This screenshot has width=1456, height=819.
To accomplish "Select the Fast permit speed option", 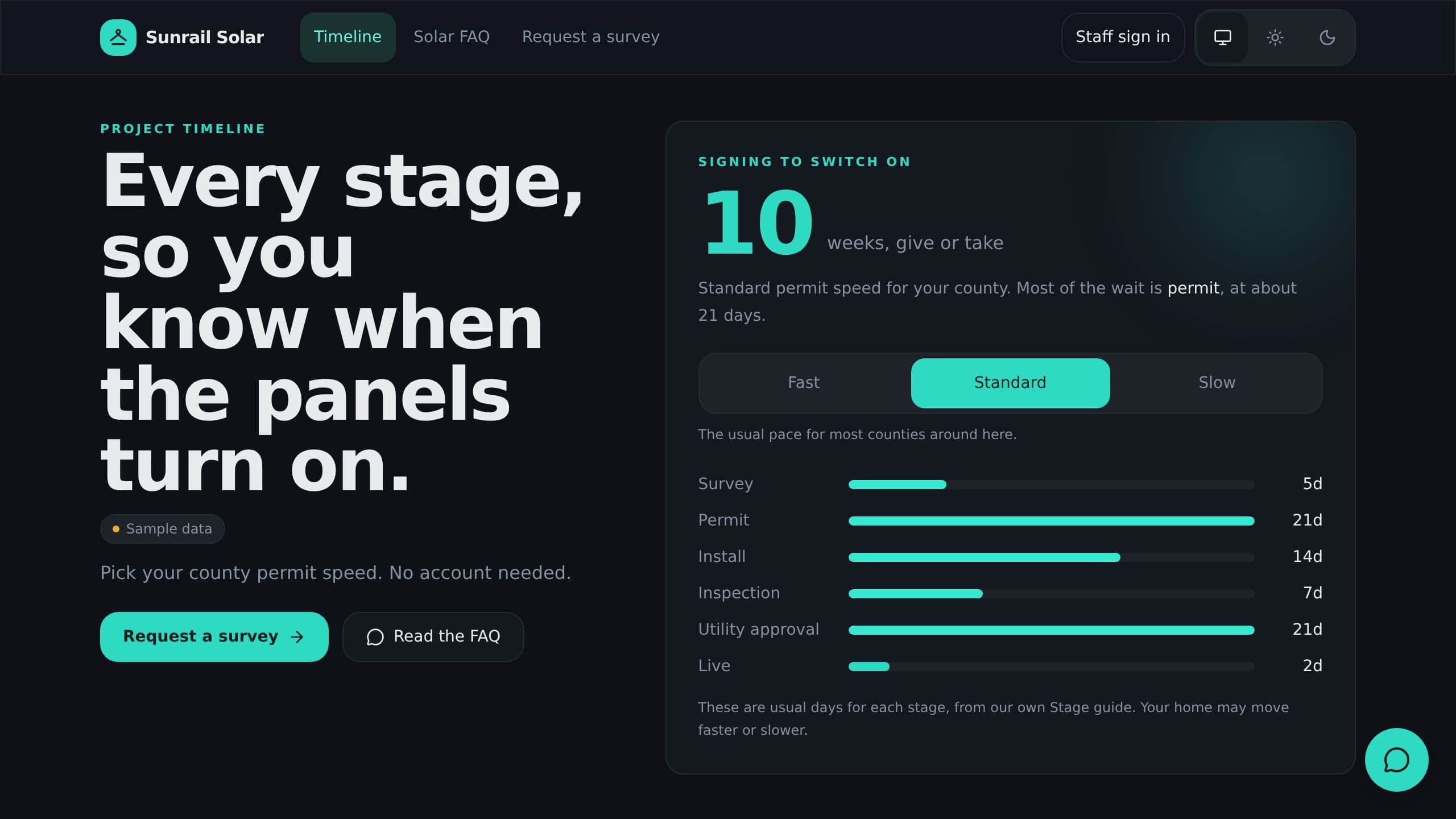I will (x=804, y=383).
